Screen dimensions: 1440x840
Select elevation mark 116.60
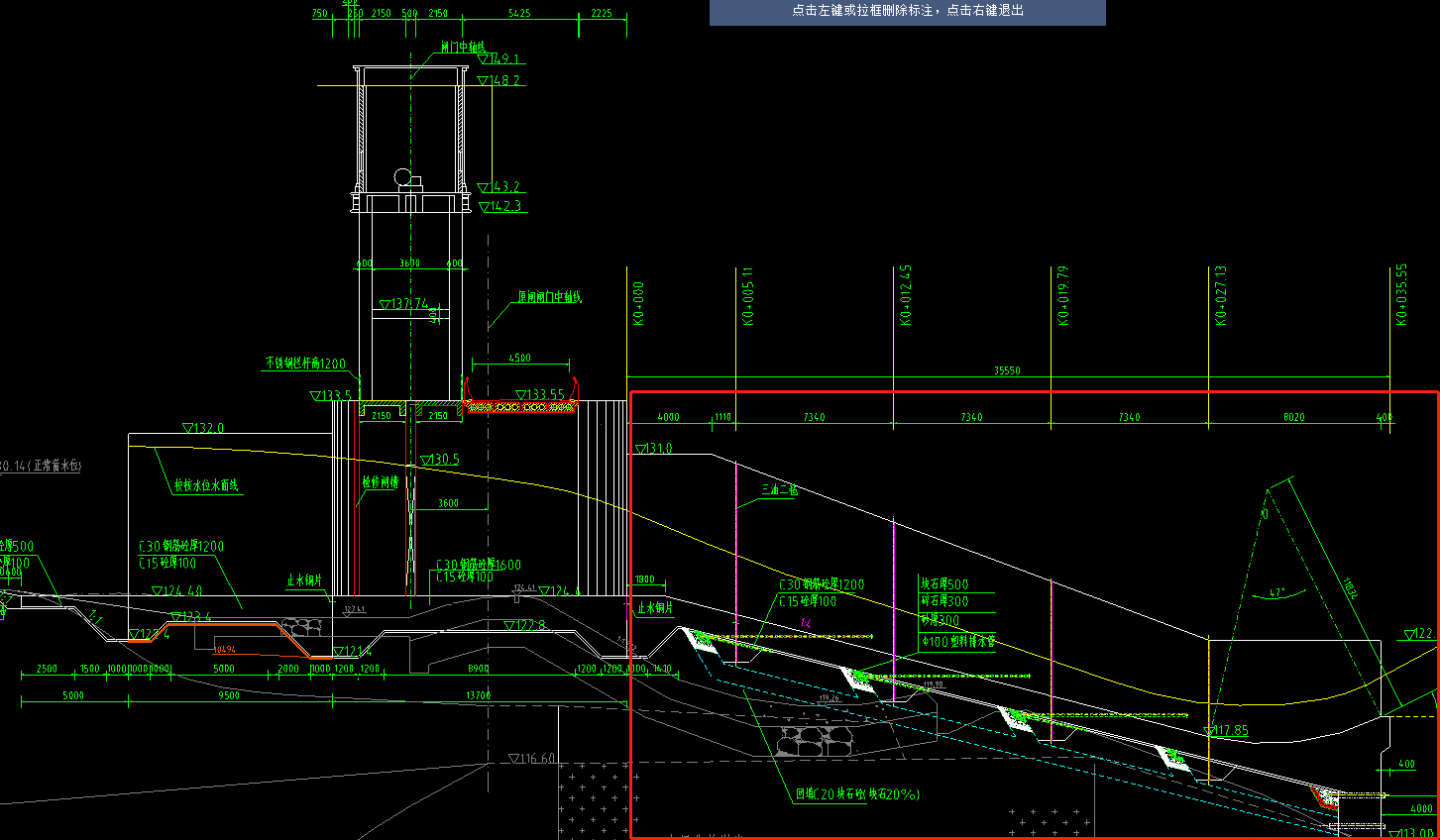[x=532, y=759]
